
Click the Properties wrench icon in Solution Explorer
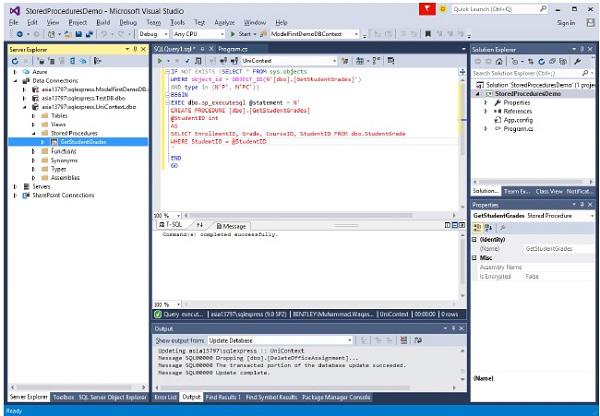(x=577, y=61)
